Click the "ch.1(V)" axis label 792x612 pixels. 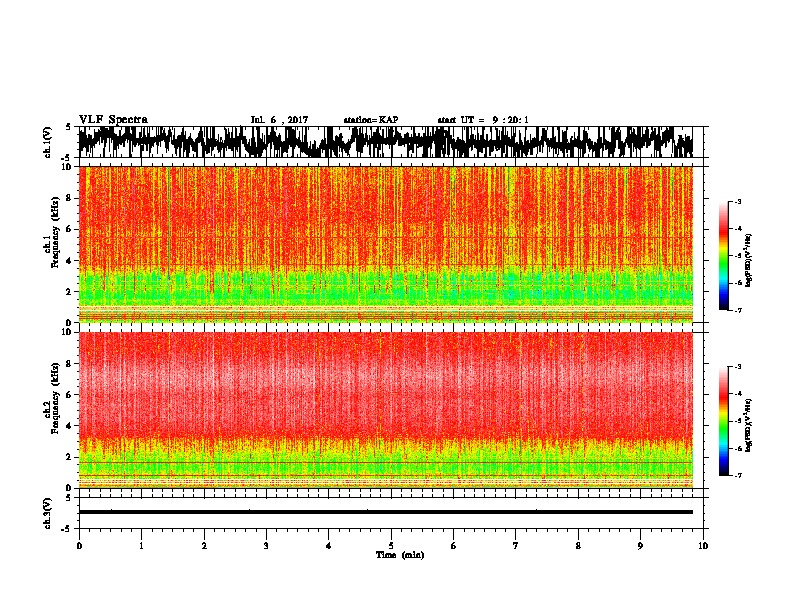click(48, 142)
